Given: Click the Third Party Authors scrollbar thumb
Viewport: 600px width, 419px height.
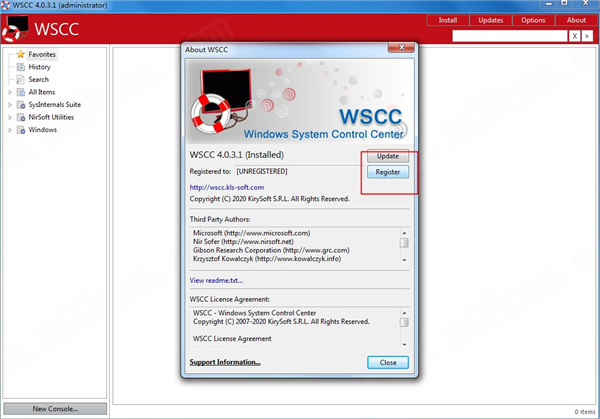Looking at the screenshot, I should click(404, 243).
